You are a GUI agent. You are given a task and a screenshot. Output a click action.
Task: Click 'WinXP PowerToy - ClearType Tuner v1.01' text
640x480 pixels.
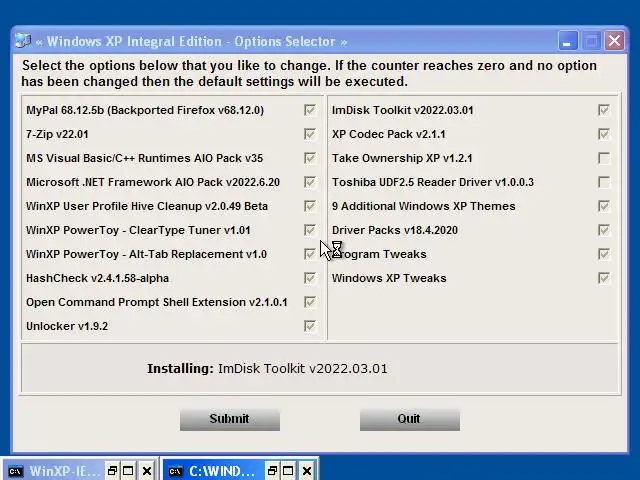click(138, 230)
